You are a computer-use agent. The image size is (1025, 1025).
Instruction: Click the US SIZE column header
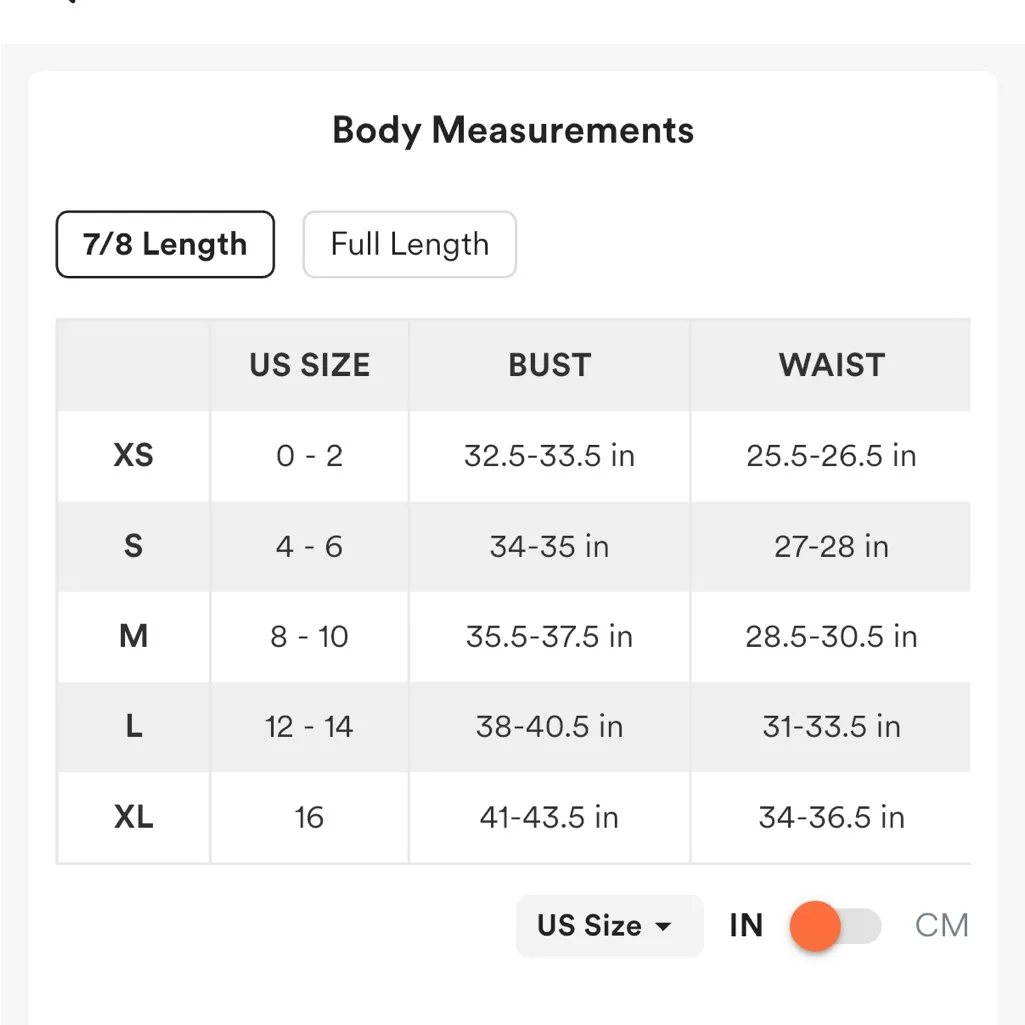(x=309, y=365)
